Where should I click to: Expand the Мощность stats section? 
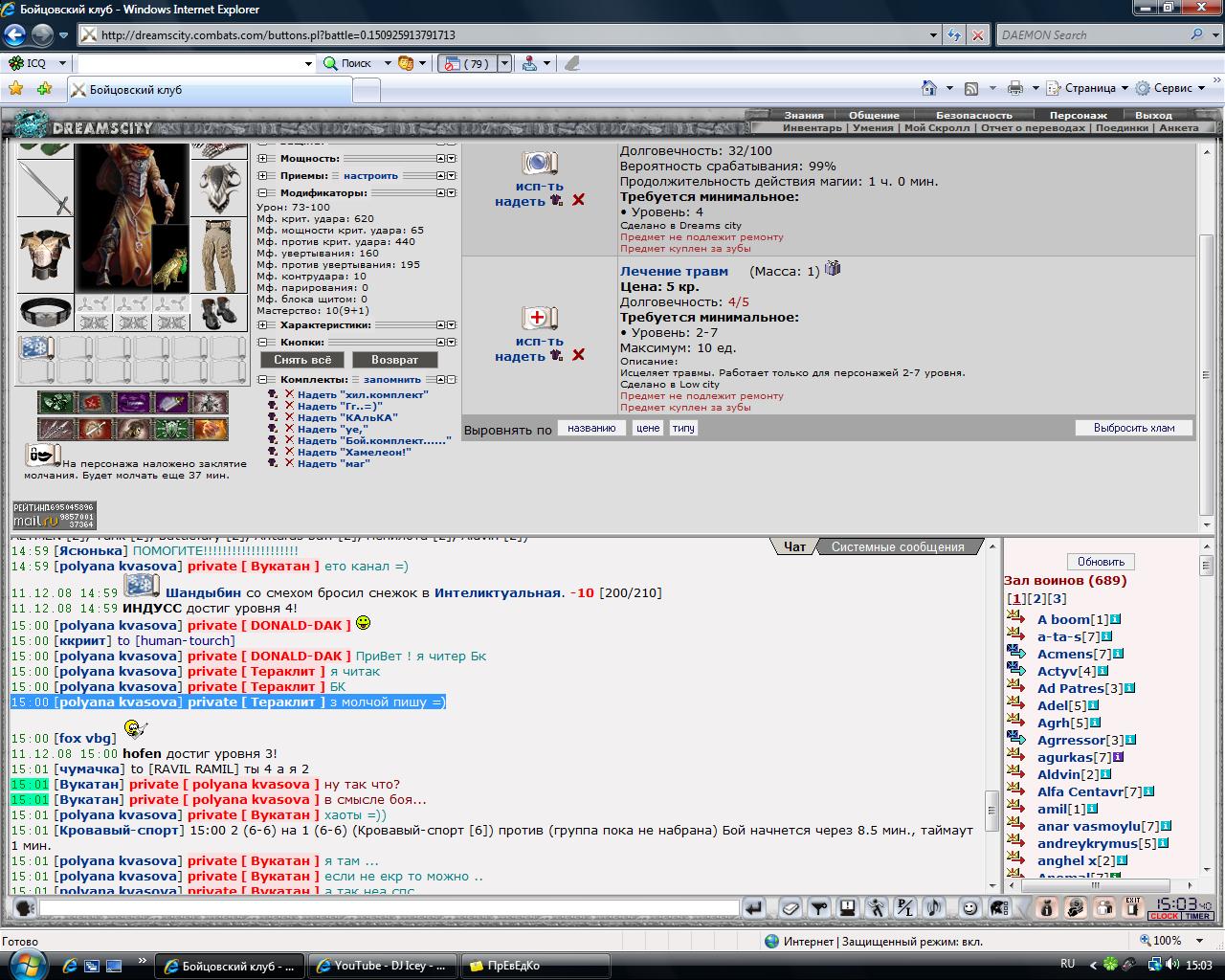click(x=263, y=159)
